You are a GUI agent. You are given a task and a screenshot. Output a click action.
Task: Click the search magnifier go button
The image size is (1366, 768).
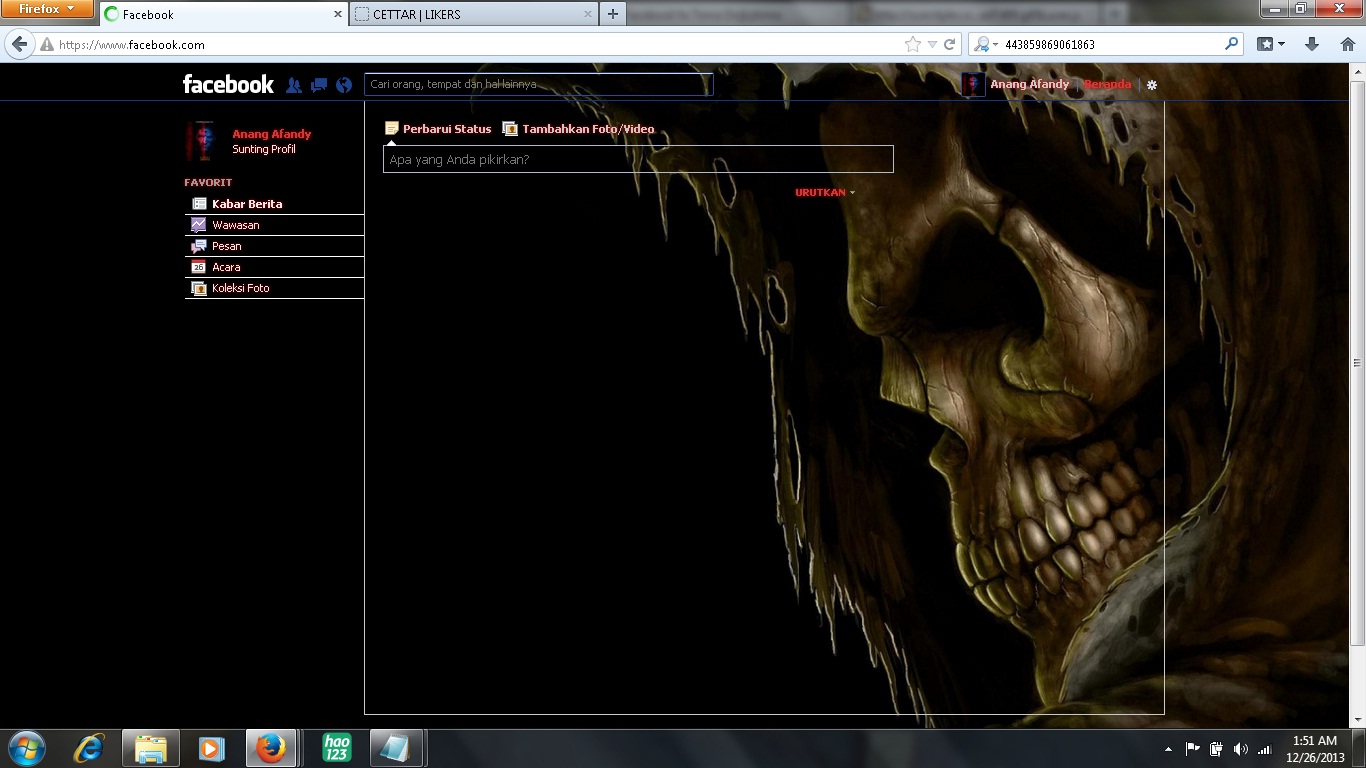point(1231,44)
